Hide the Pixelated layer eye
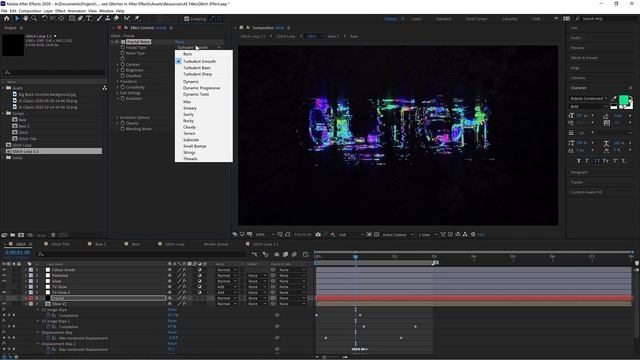The height and width of the screenshot is (360, 640). (4, 276)
